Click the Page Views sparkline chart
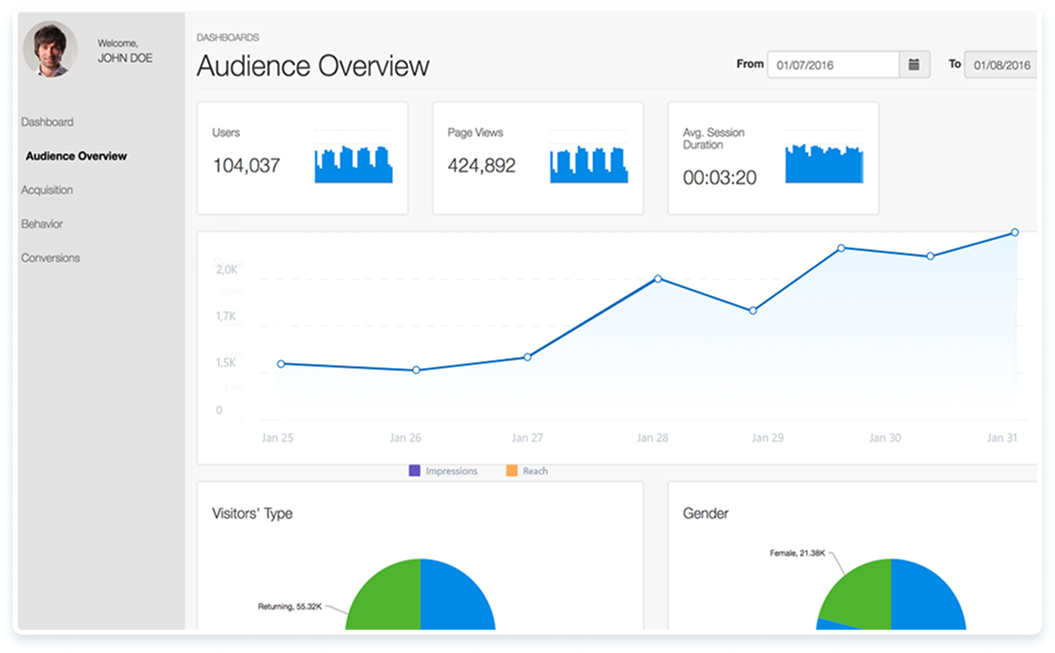This screenshot has width=1055, height=653. pyautogui.click(x=589, y=165)
